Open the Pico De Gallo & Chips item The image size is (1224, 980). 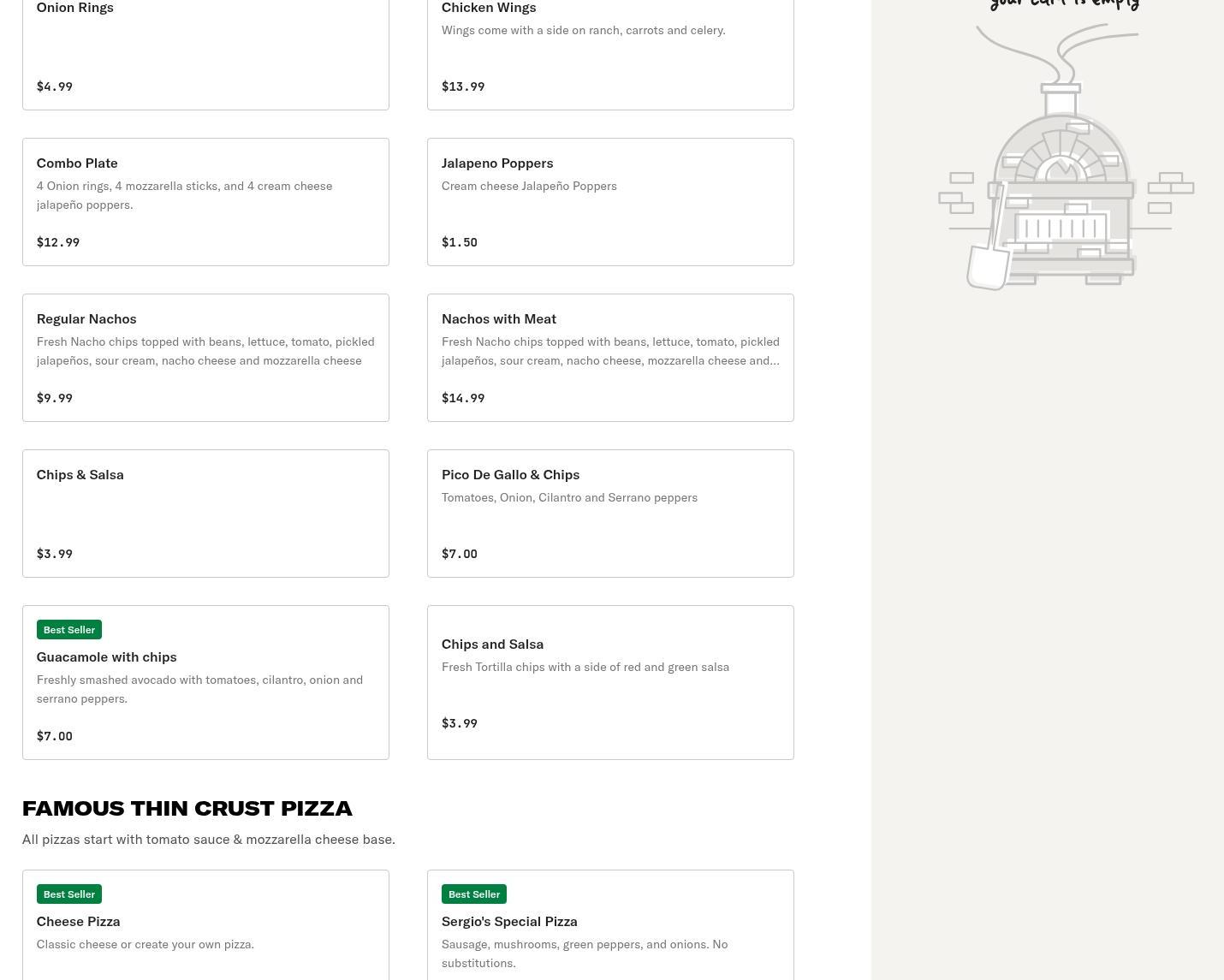point(610,514)
